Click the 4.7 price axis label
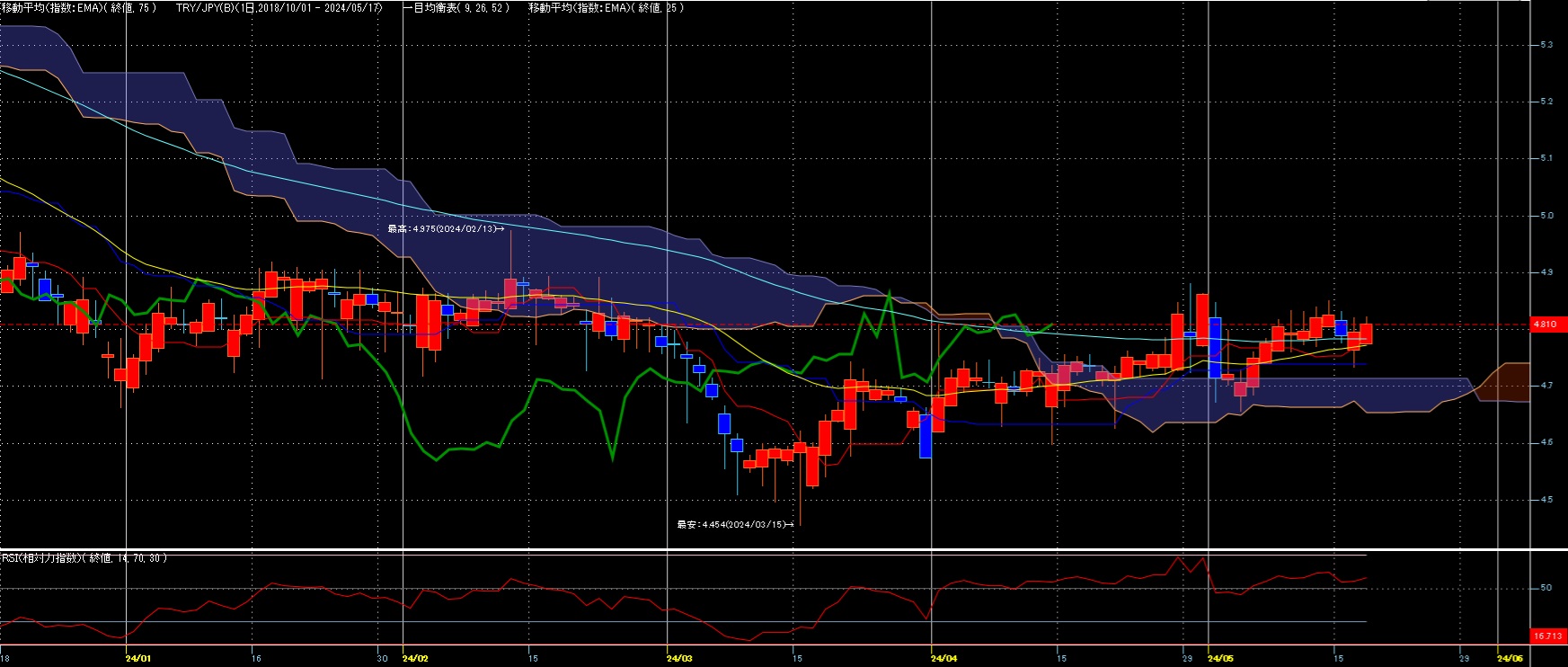The height and width of the screenshot is (667, 1568). pos(1546,386)
